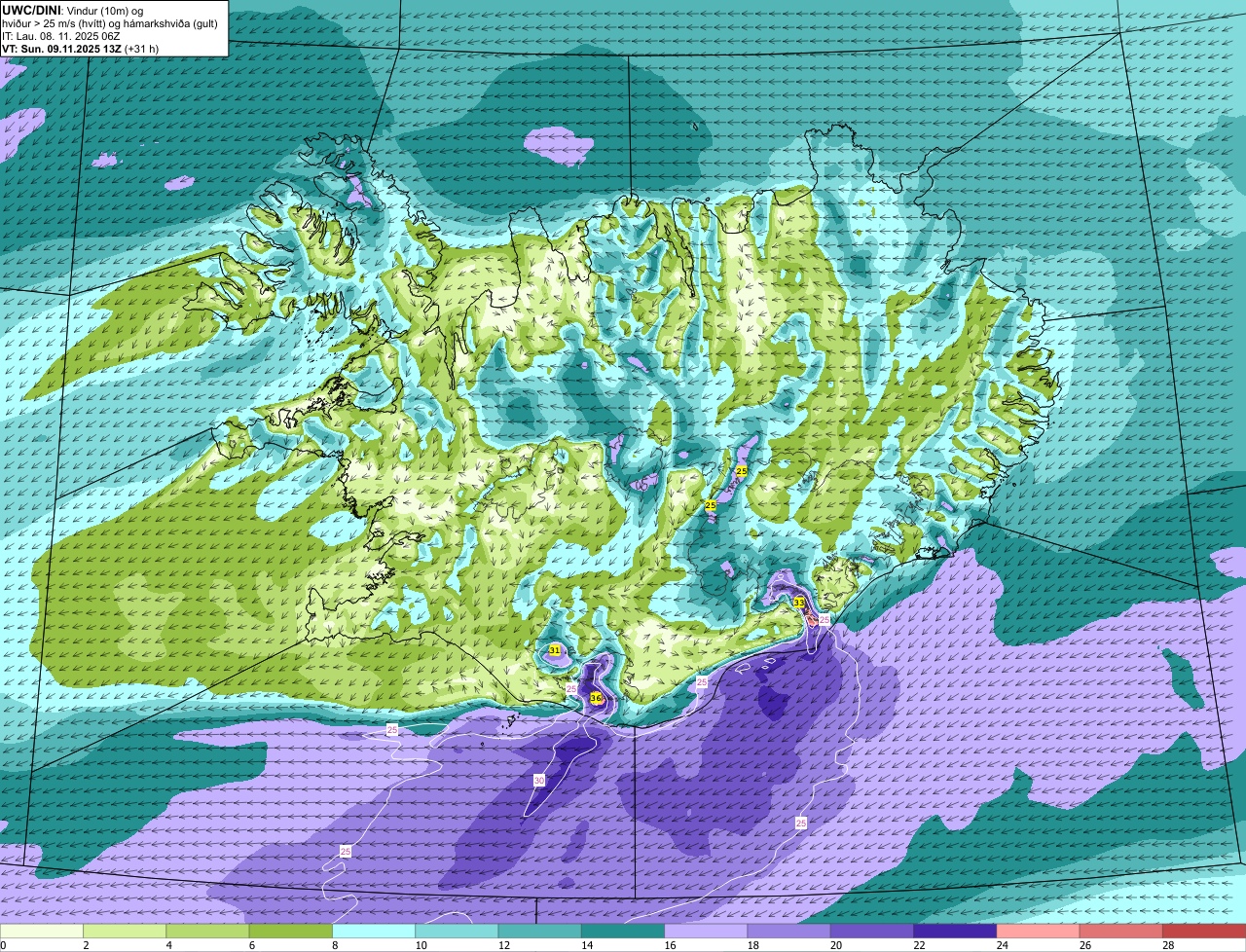Click the dark teal 14–16 m/s legend swatch
This screenshot has height=952, width=1246.
pyautogui.click(x=623, y=931)
